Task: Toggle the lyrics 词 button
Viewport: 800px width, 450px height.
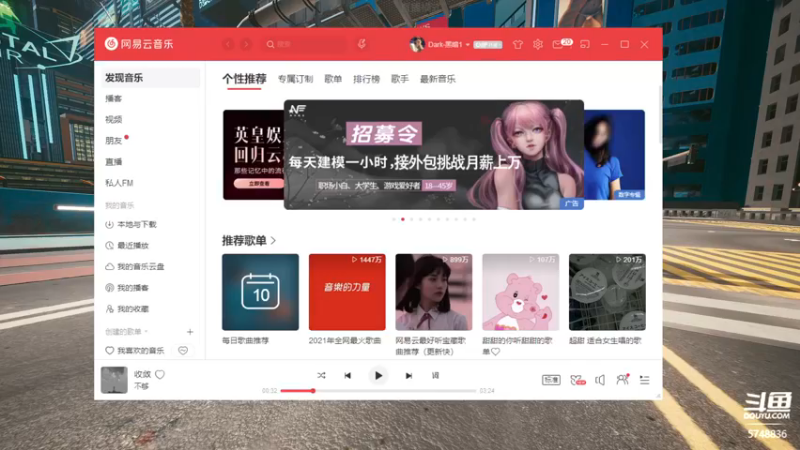Action: 435,376
